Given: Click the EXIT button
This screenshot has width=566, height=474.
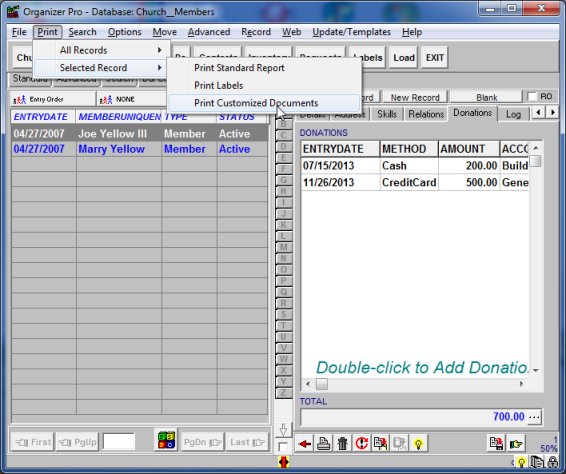Looking at the screenshot, I should click(x=435, y=58).
